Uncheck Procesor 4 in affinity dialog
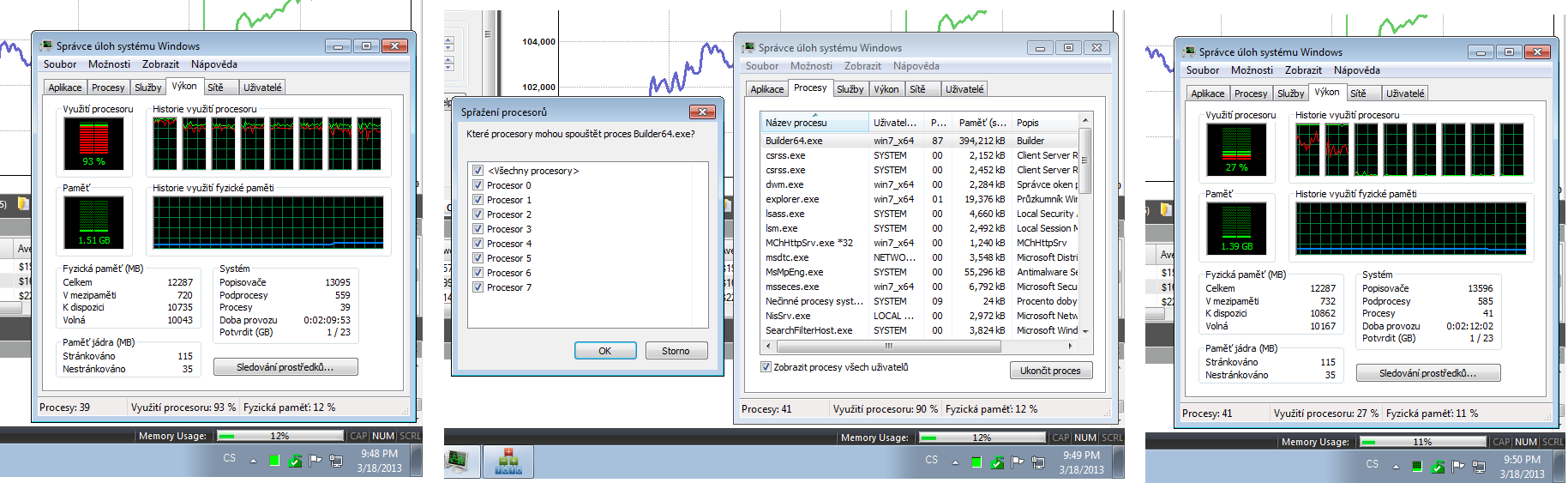 pyautogui.click(x=478, y=244)
